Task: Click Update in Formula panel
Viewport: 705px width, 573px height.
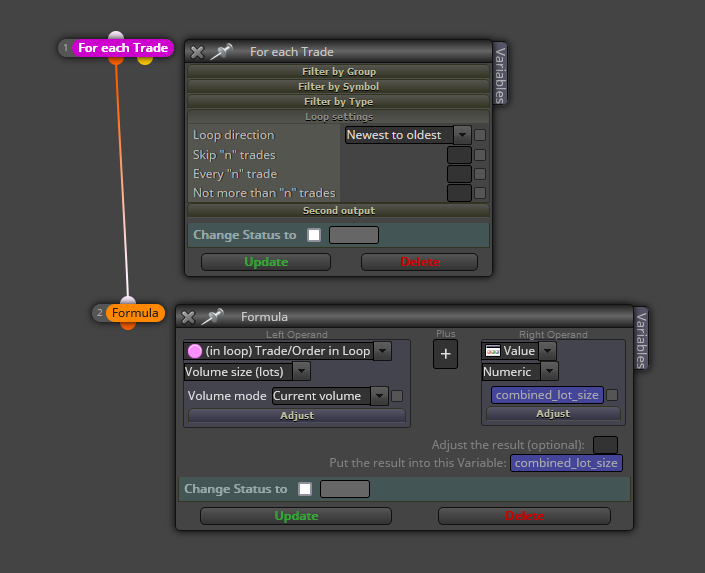Action: (296, 516)
